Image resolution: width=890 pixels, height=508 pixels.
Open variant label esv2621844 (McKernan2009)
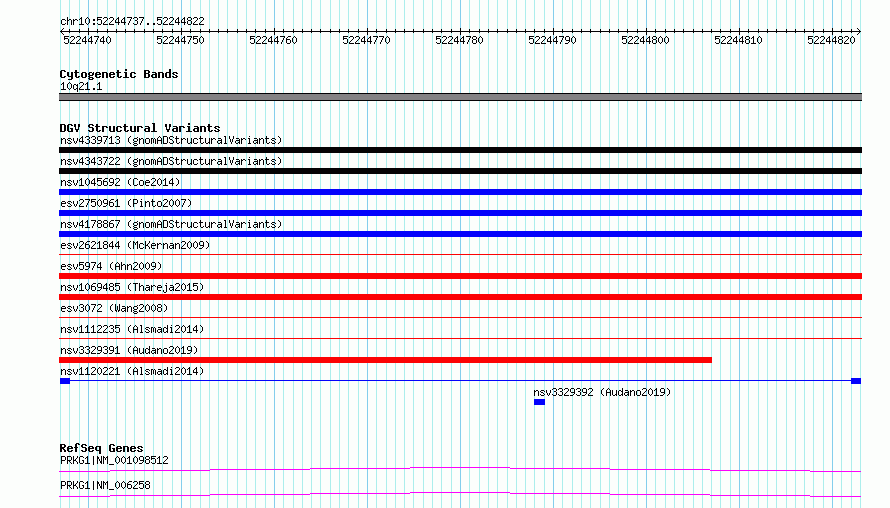pos(135,245)
